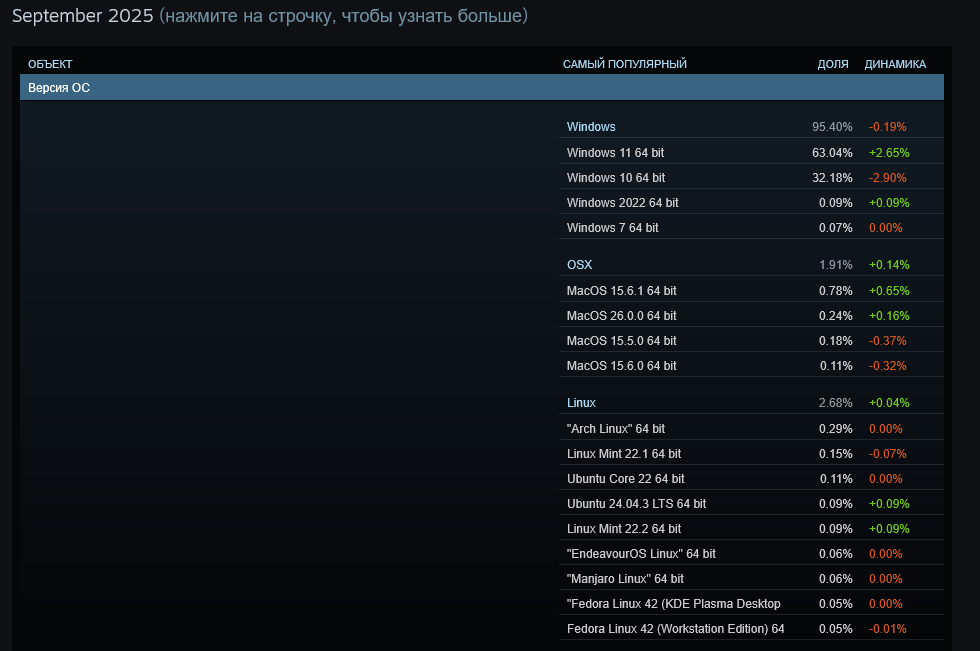
Task: Open the Linux category link
Action: (x=581, y=403)
